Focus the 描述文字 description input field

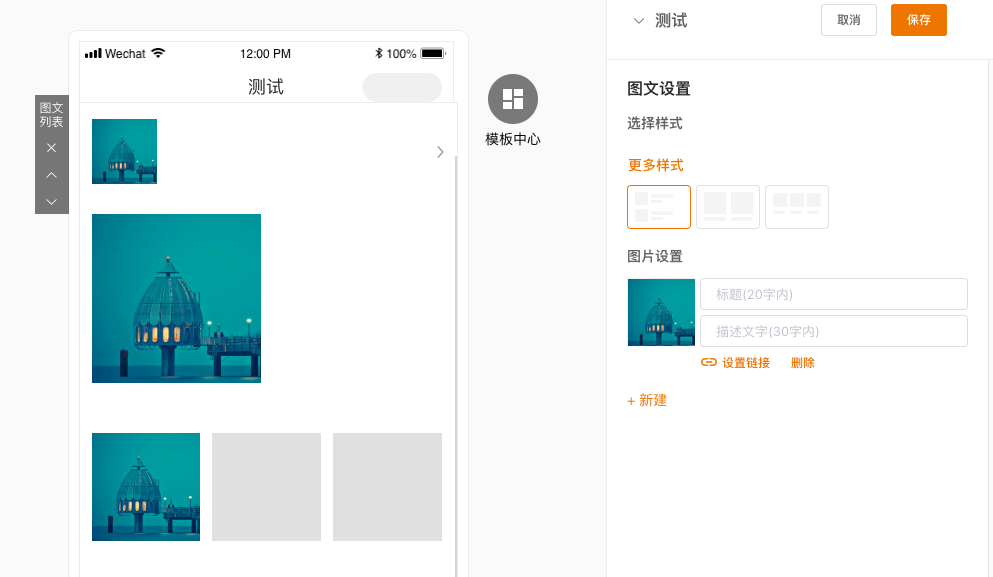(833, 331)
